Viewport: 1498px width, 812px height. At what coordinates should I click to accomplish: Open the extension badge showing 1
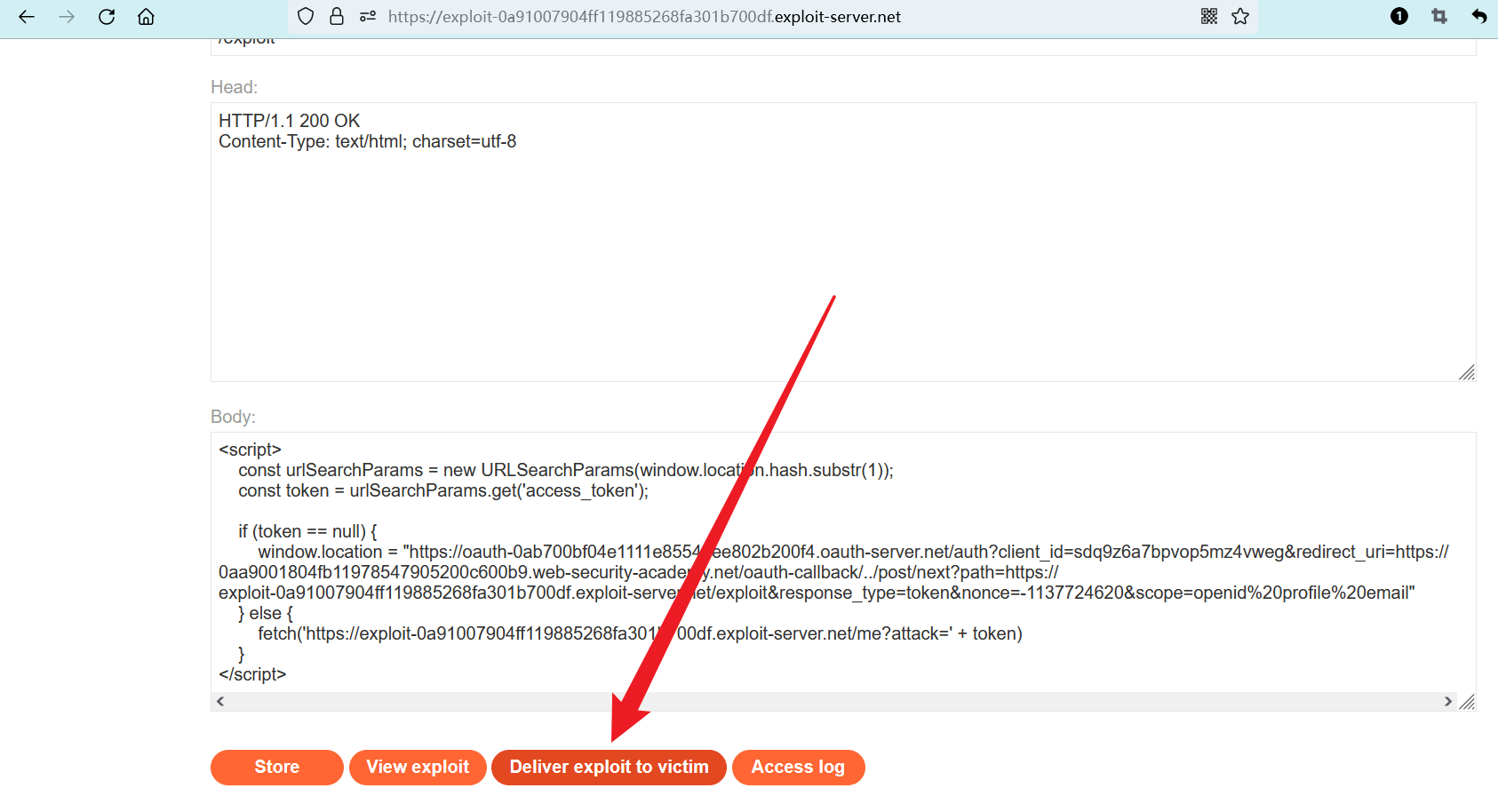coord(1399,16)
